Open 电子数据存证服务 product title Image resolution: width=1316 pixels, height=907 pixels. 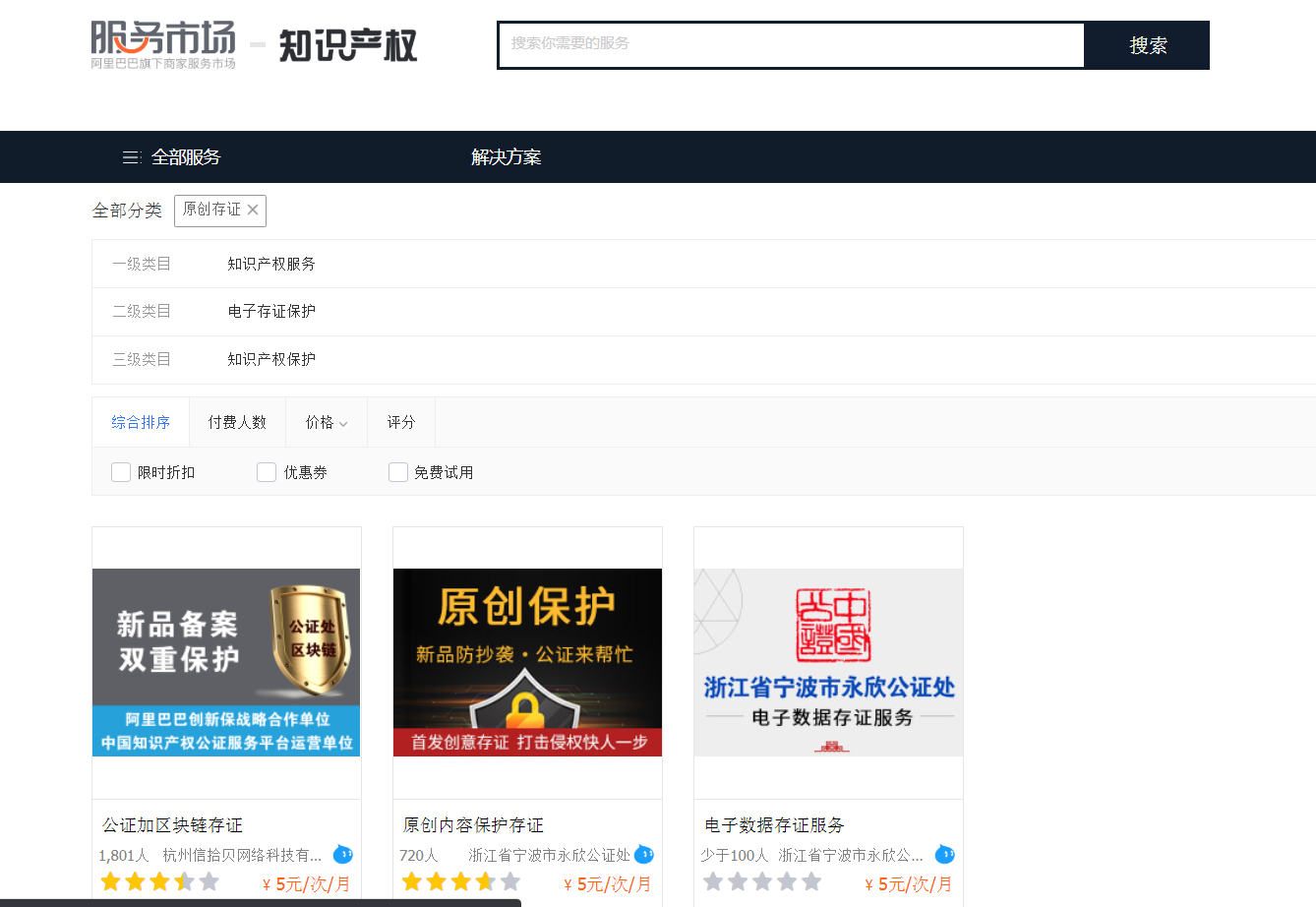click(x=774, y=824)
